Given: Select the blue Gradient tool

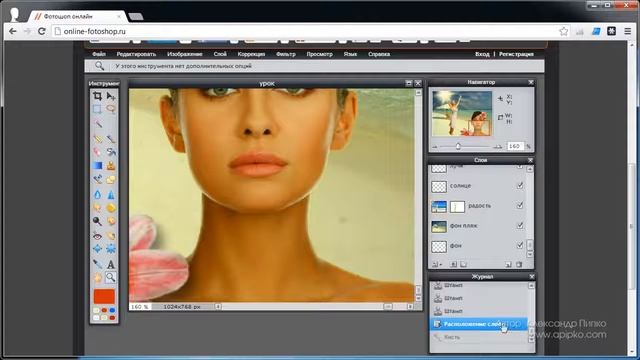Looking at the screenshot, I should (97, 166).
